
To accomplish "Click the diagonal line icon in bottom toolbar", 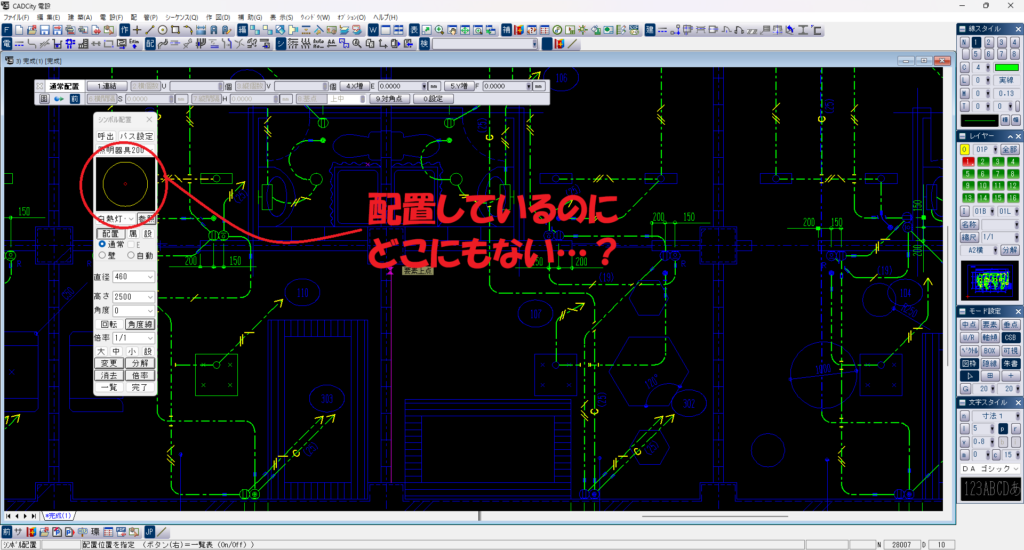I will coord(162,532).
